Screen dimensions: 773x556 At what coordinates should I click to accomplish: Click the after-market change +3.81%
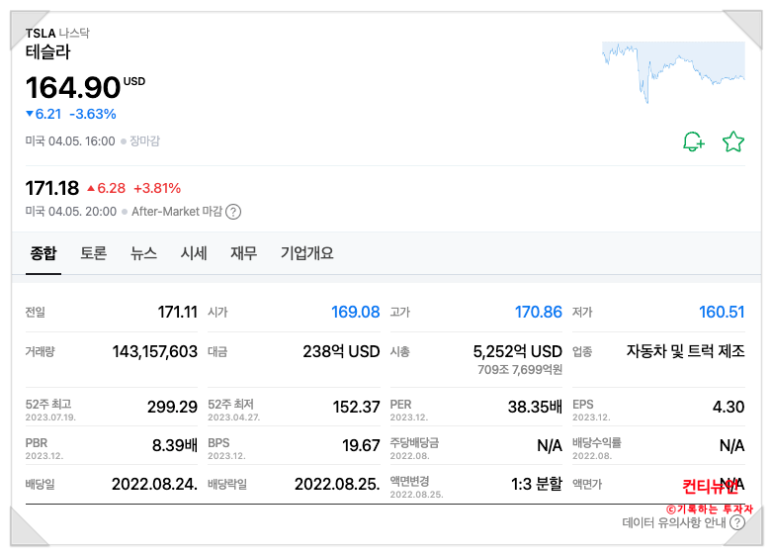157,188
